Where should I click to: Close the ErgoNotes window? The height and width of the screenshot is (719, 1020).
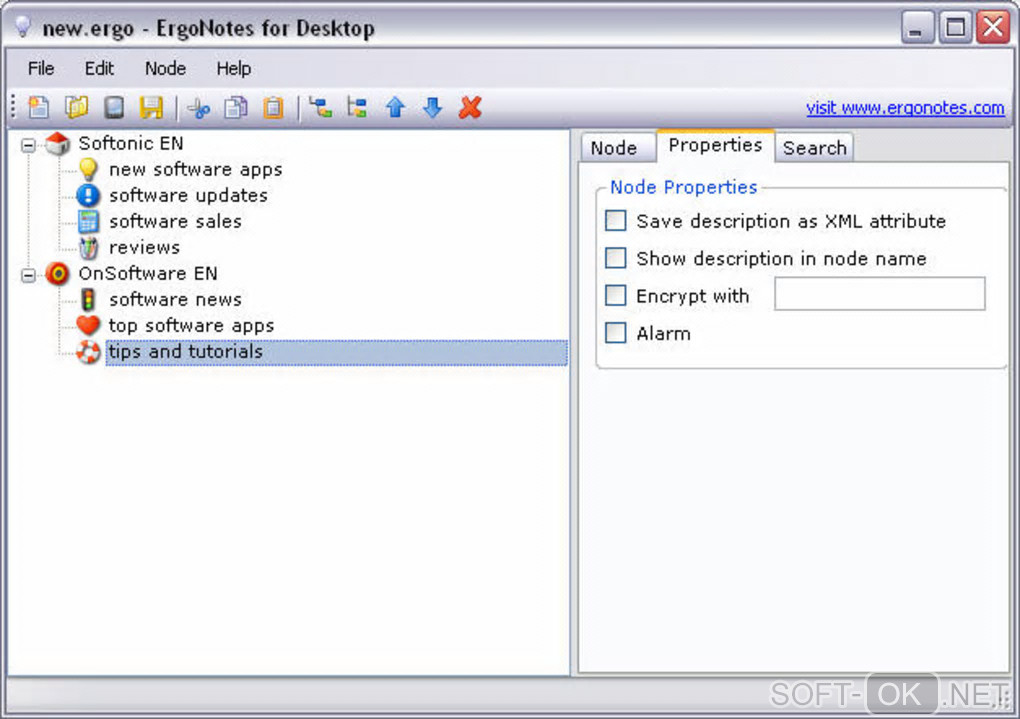(993, 27)
